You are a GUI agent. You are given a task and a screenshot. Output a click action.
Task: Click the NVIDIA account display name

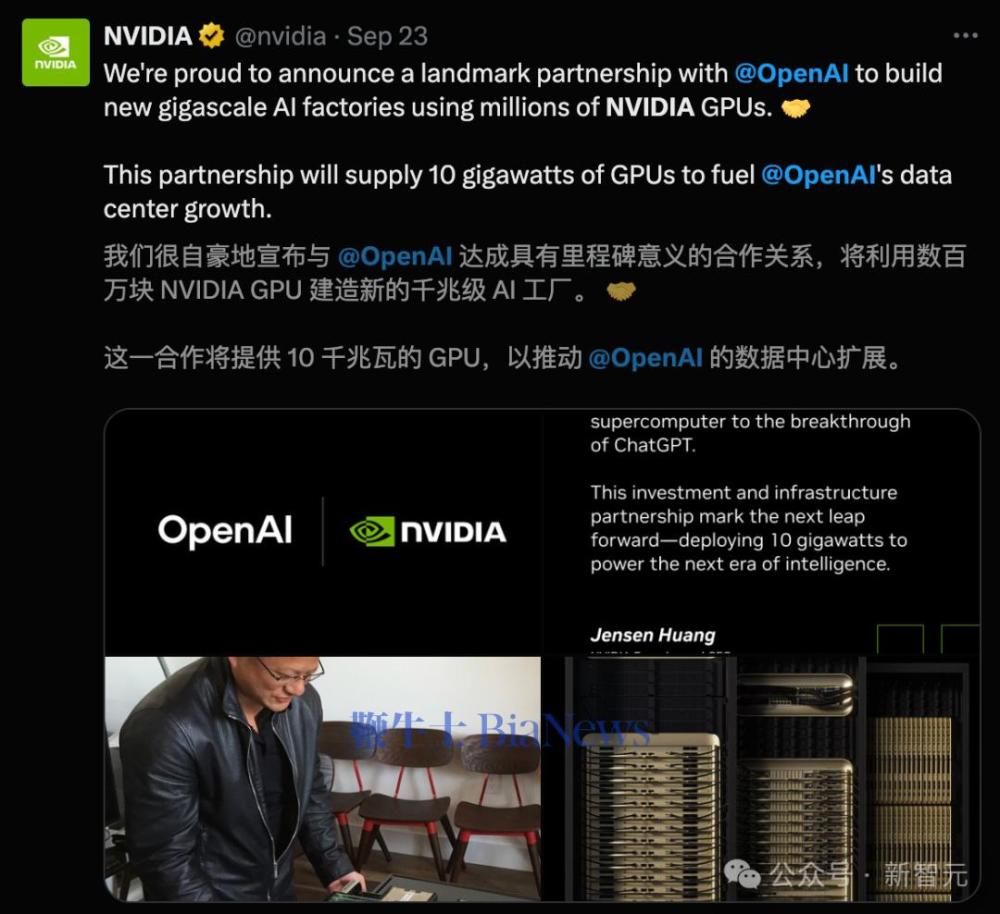coord(148,36)
